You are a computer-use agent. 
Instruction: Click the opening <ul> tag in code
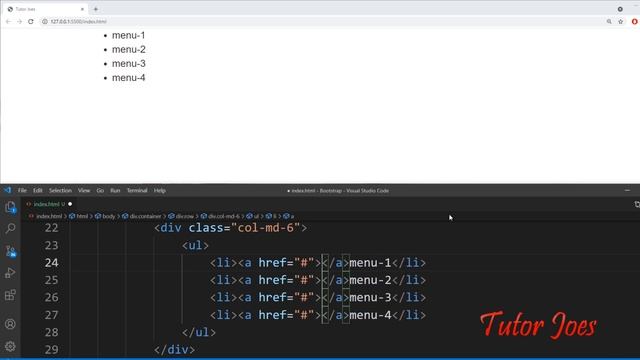point(196,245)
